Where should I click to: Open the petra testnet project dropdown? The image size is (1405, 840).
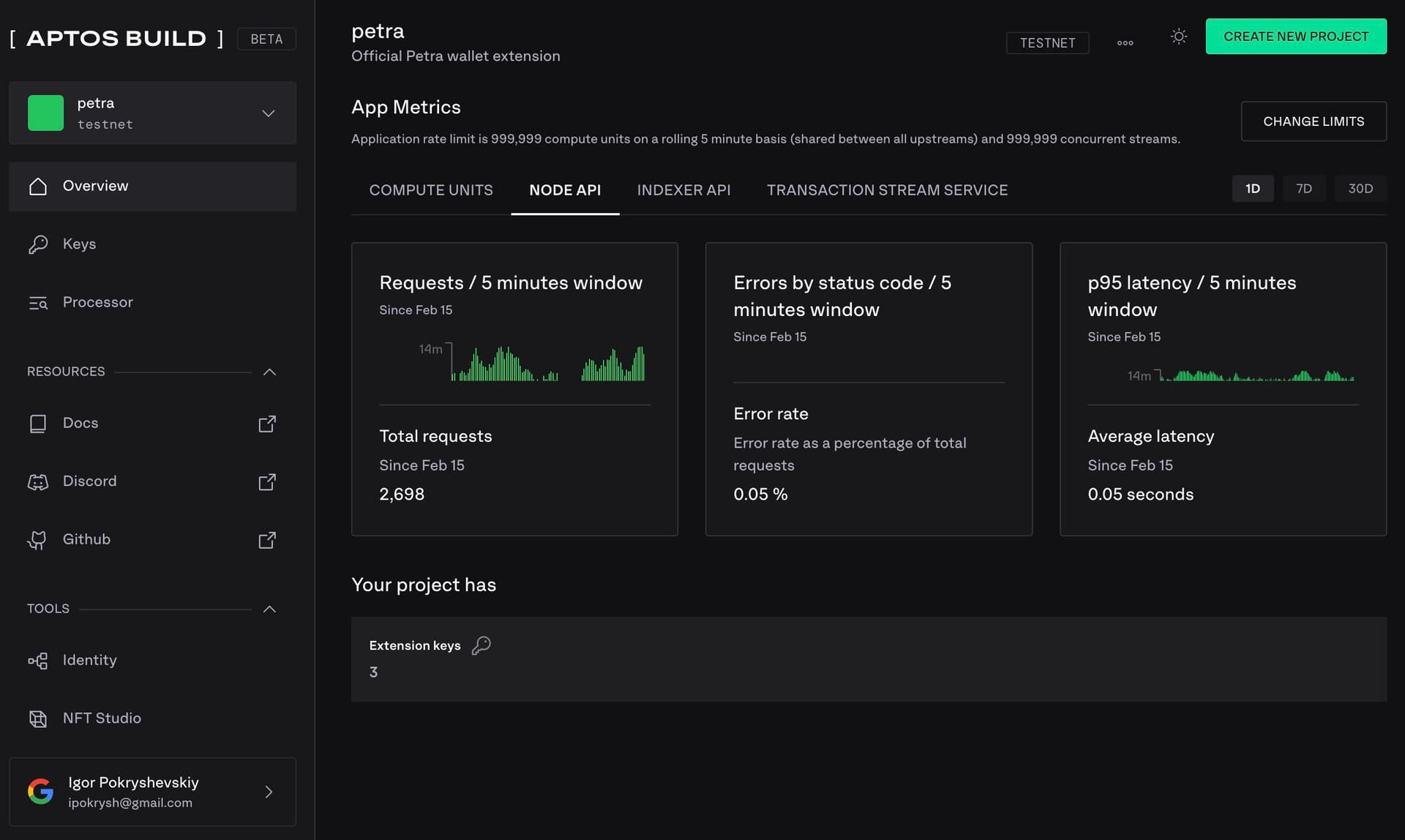coord(152,113)
